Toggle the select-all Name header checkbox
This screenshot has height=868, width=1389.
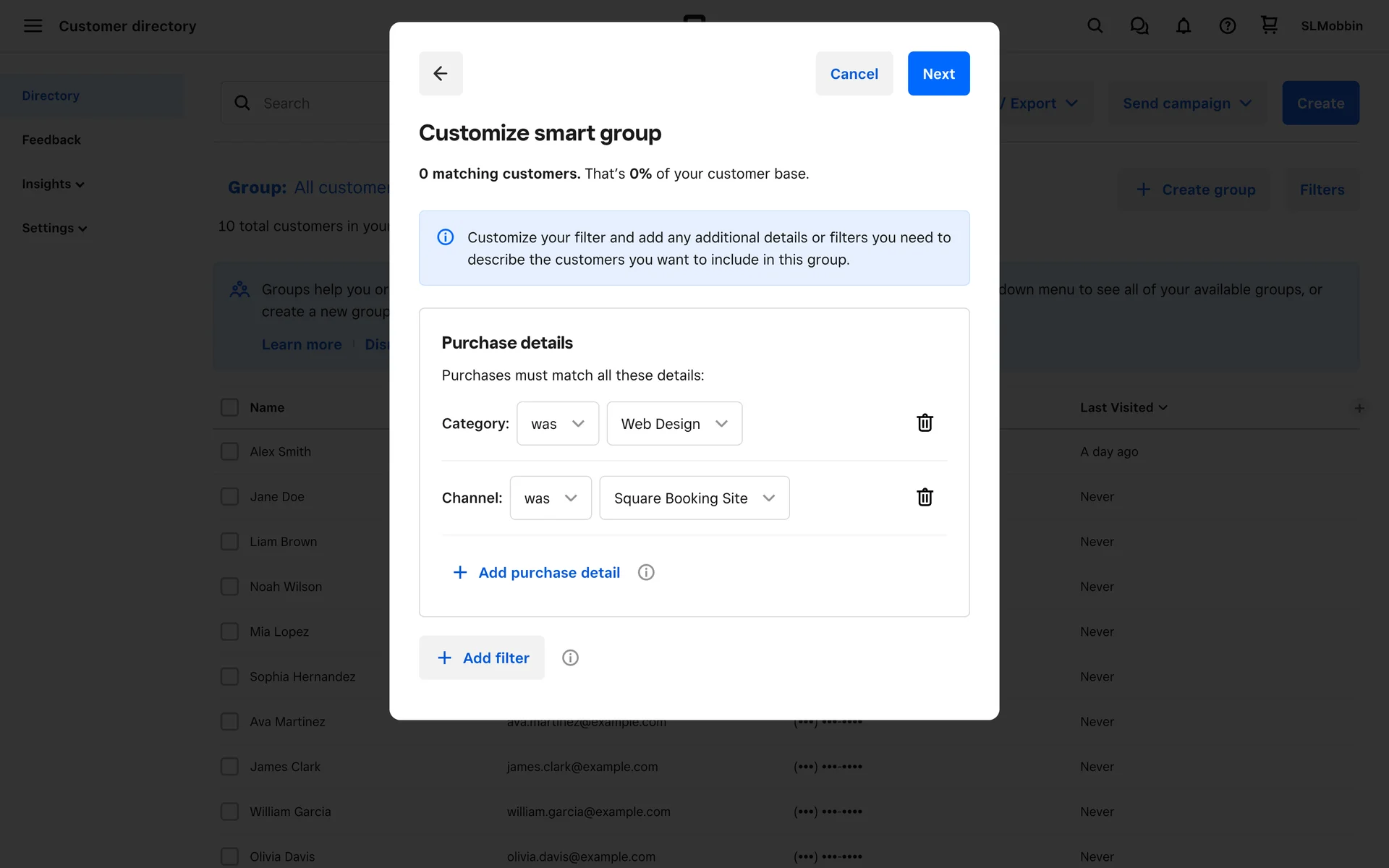[x=229, y=407]
